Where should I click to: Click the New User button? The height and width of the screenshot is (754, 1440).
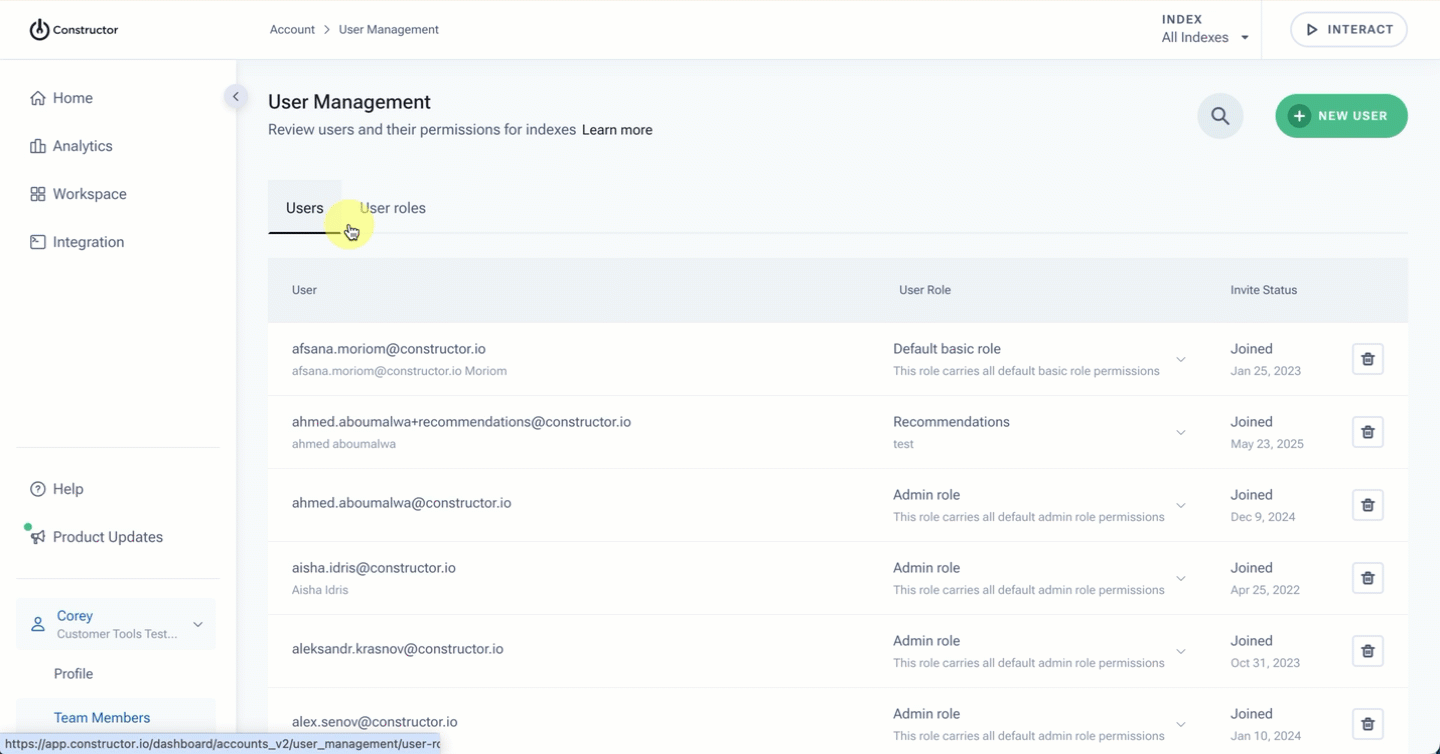pos(1341,116)
